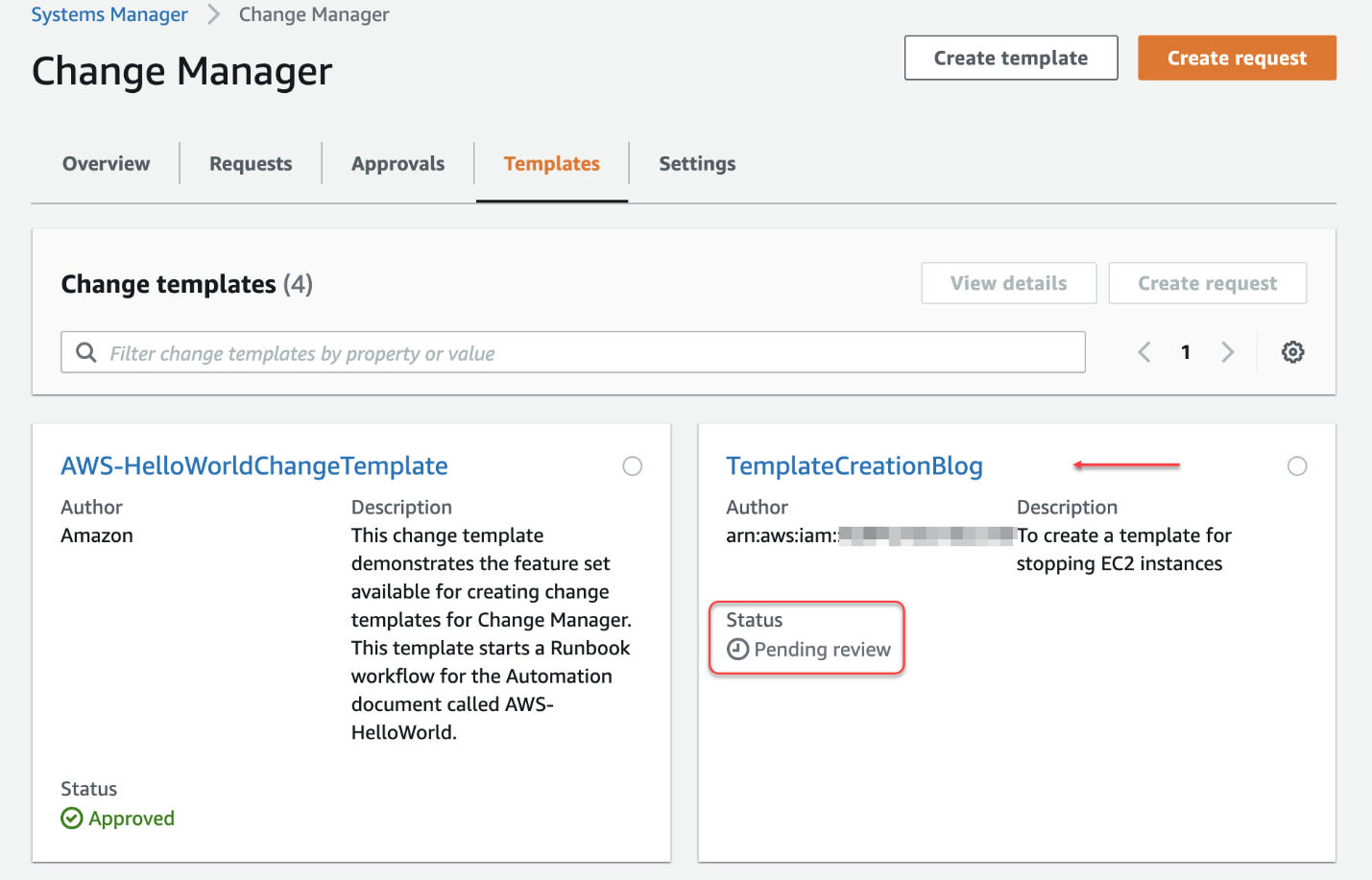Image resolution: width=1372 pixels, height=880 pixels.
Task: Open the Settings tab
Action: pos(697,163)
